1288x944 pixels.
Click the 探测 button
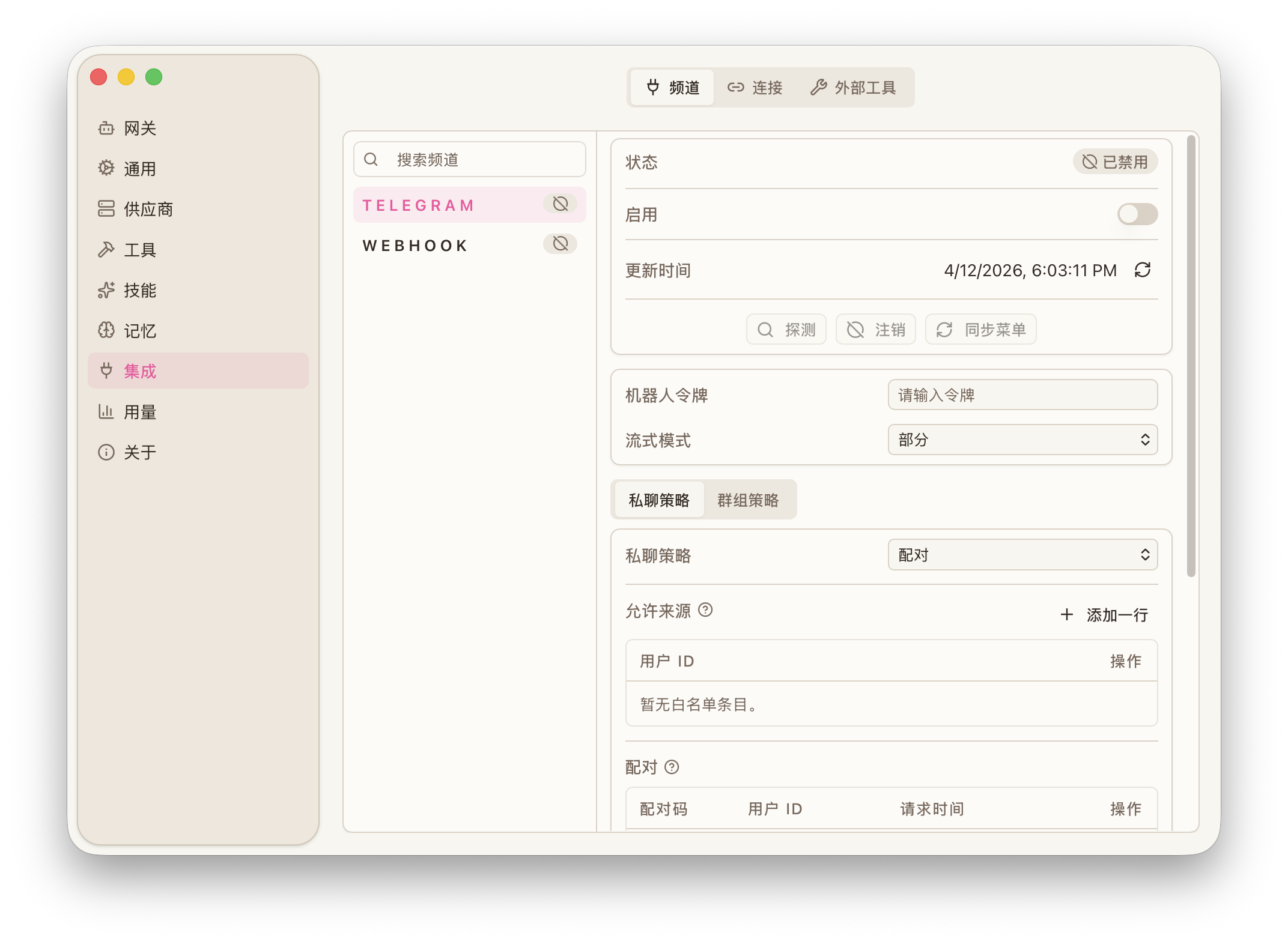(x=786, y=329)
